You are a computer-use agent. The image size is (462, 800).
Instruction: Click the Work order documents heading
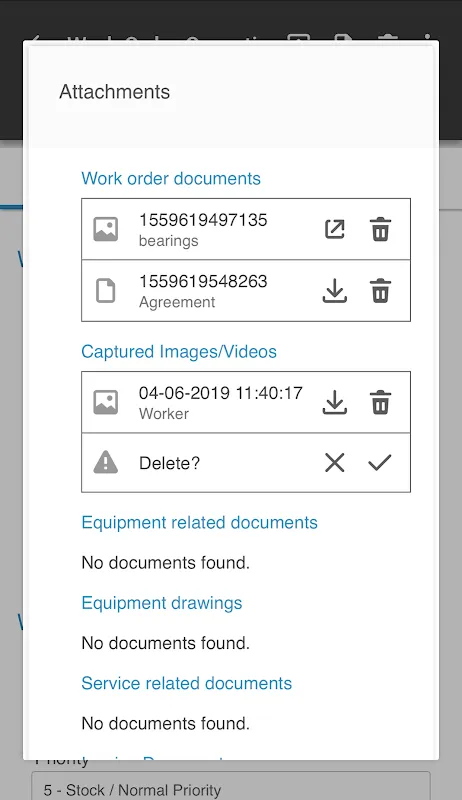click(171, 179)
